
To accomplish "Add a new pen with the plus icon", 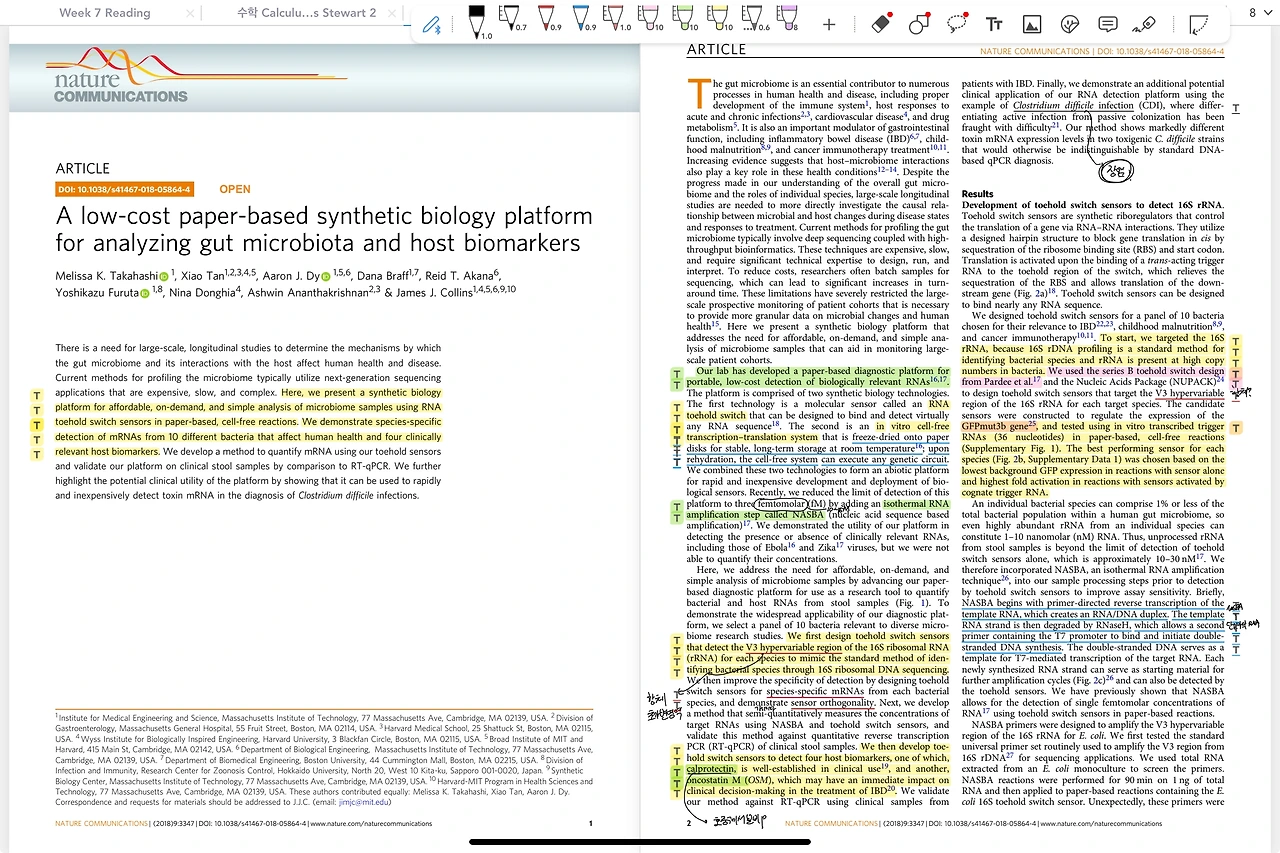I will click(x=829, y=24).
